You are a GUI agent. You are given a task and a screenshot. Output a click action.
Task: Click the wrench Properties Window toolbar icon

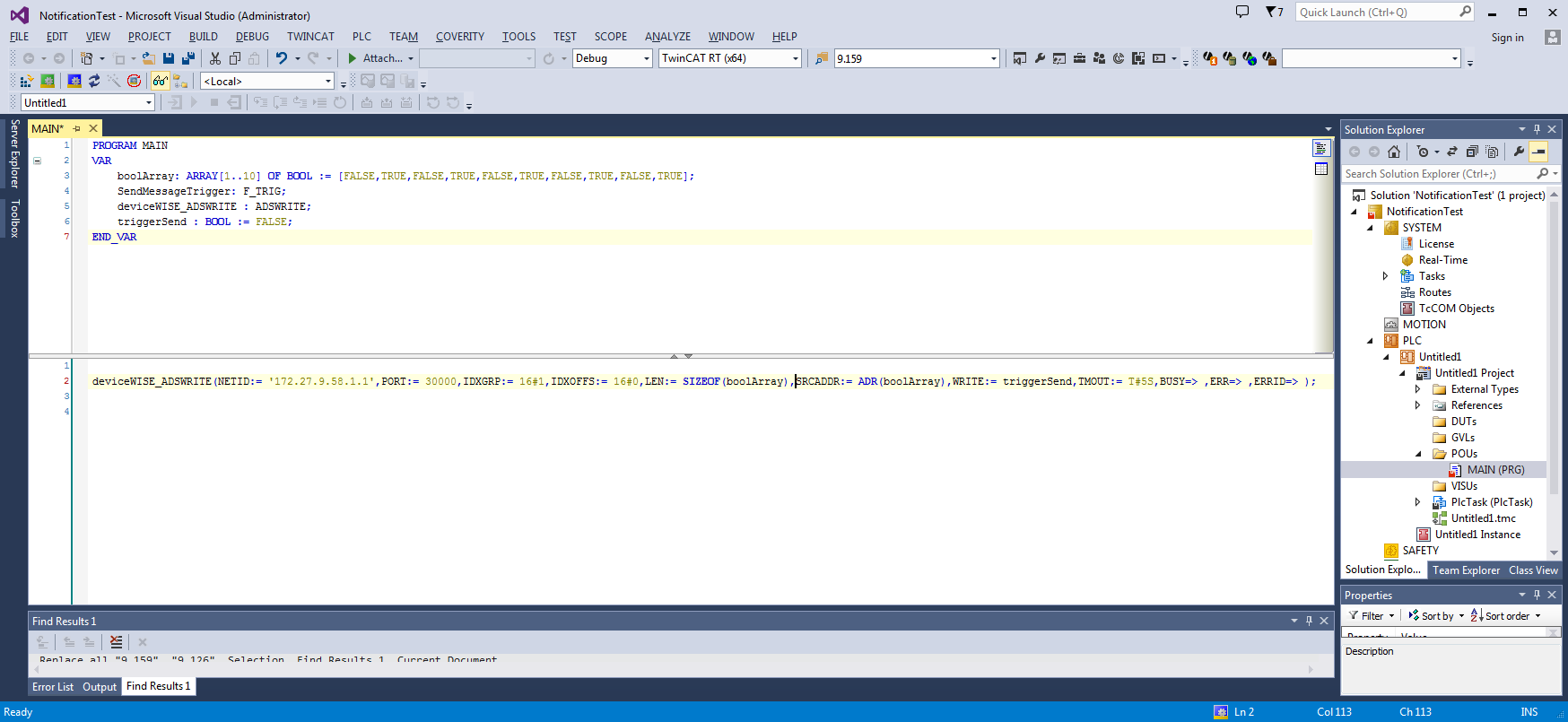pyautogui.click(x=1040, y=58)
